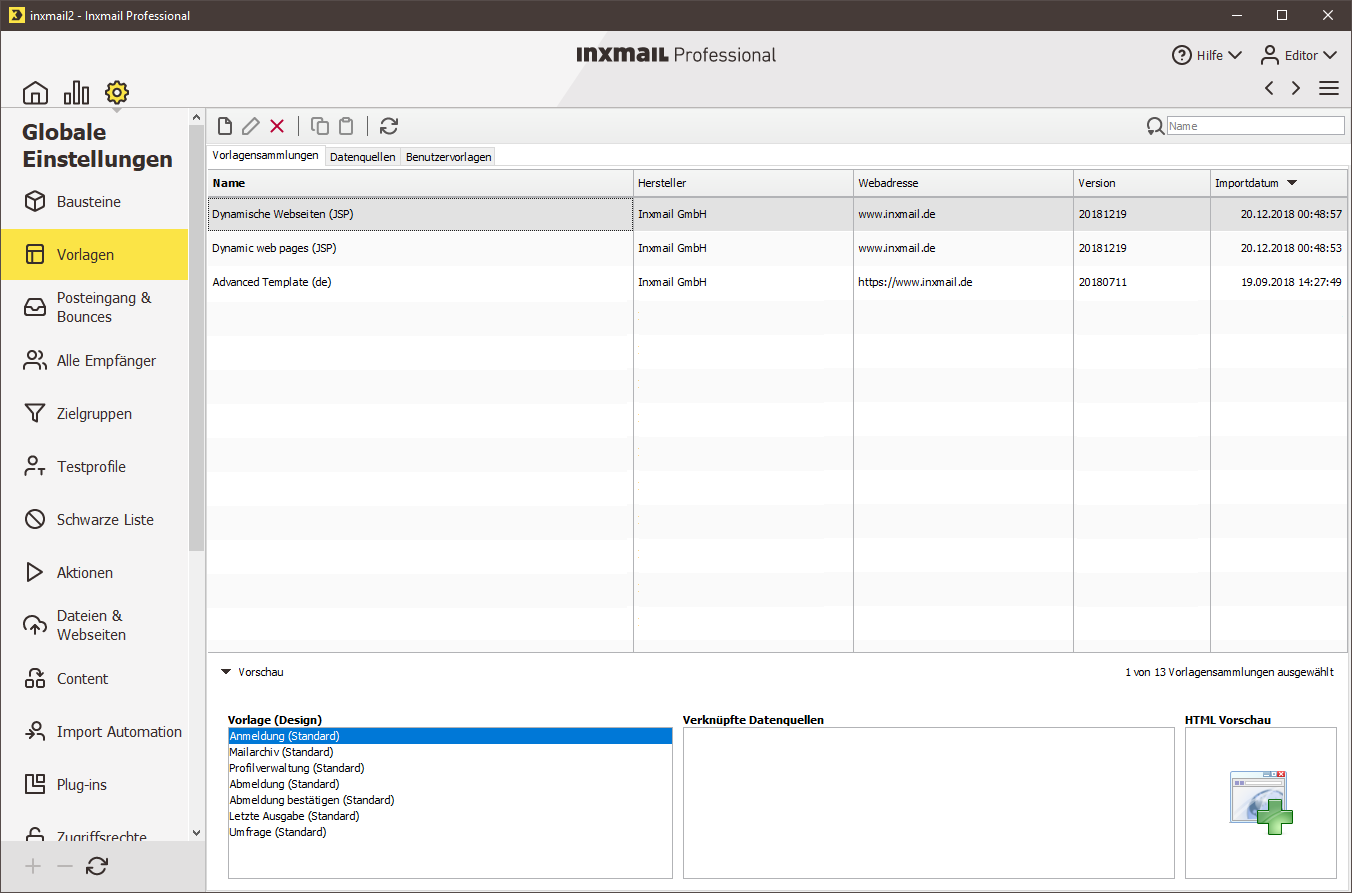The image size is (1352, 893).
Task: Open the global settings gear icon
Action: pos(117,93)
